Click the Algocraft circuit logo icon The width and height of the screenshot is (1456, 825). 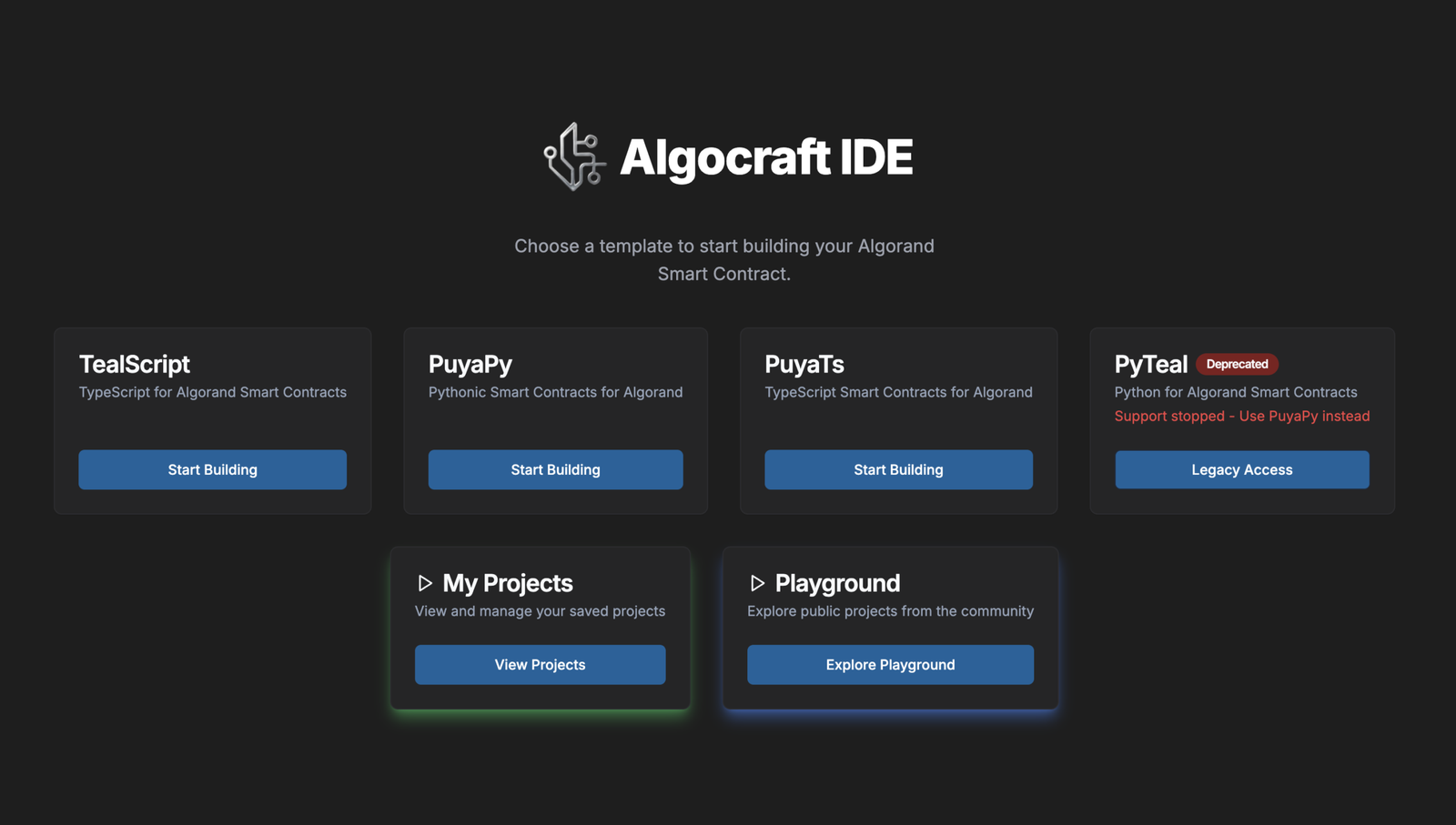574,156
